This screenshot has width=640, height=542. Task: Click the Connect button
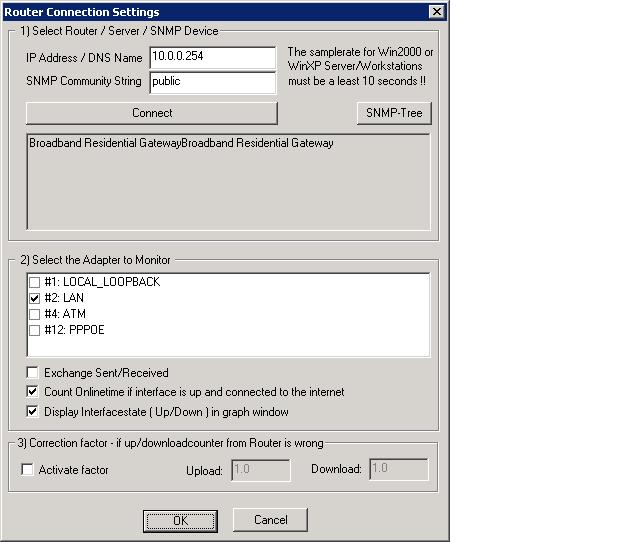pyautogui.click(x=152, y=113)
